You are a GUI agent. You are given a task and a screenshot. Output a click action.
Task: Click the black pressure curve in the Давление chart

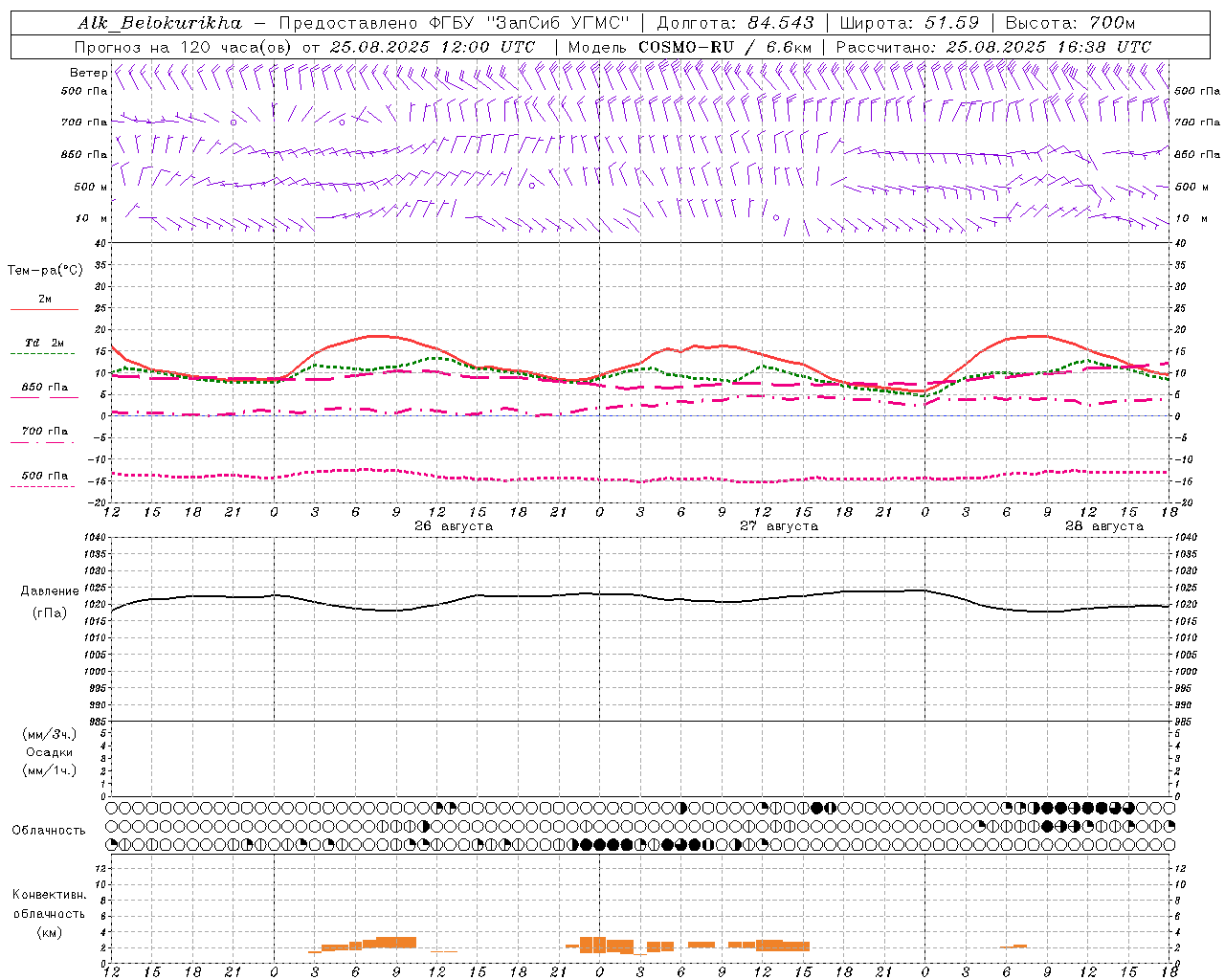pos(641,595)
